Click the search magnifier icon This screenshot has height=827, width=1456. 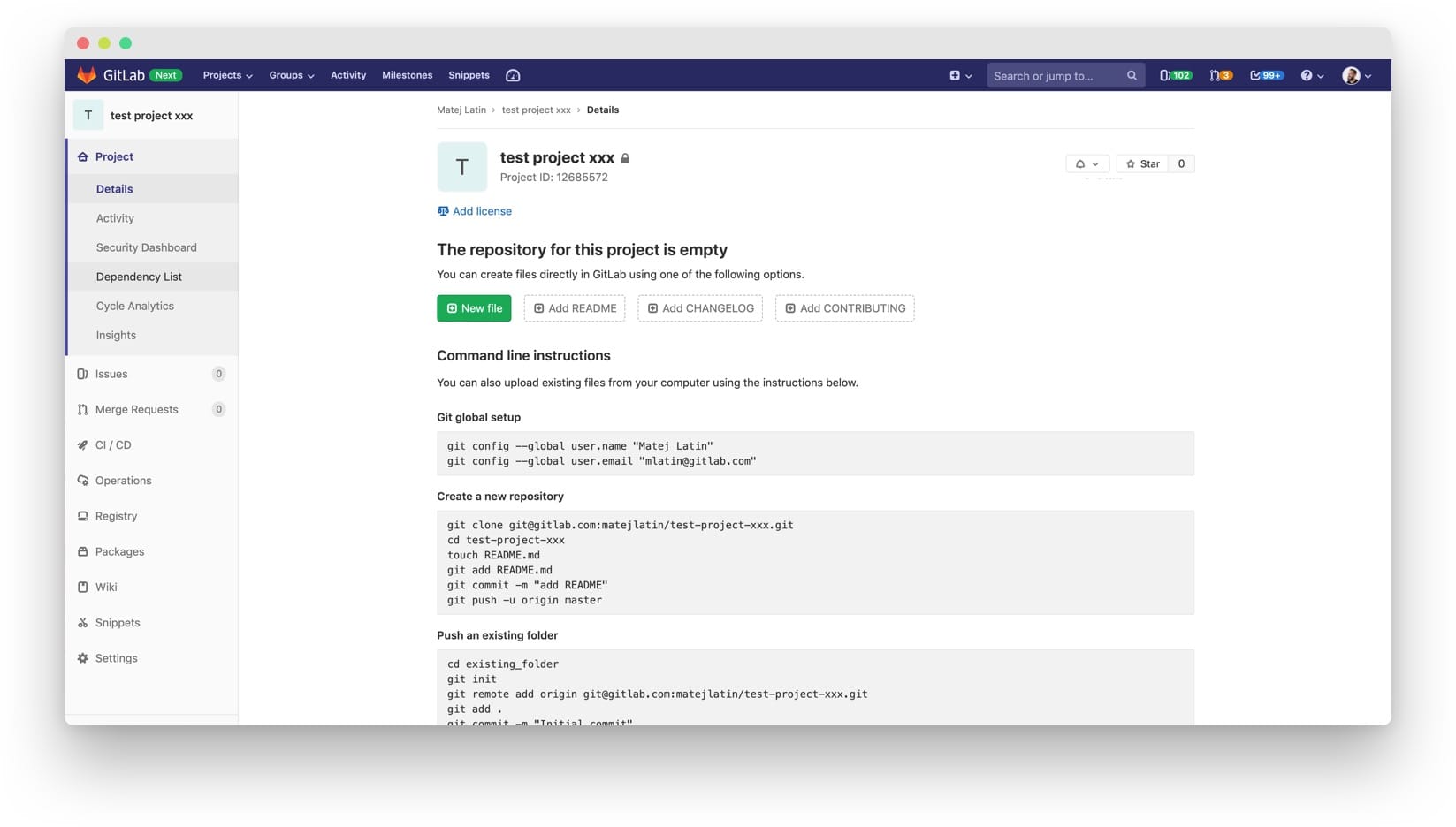1132,75
